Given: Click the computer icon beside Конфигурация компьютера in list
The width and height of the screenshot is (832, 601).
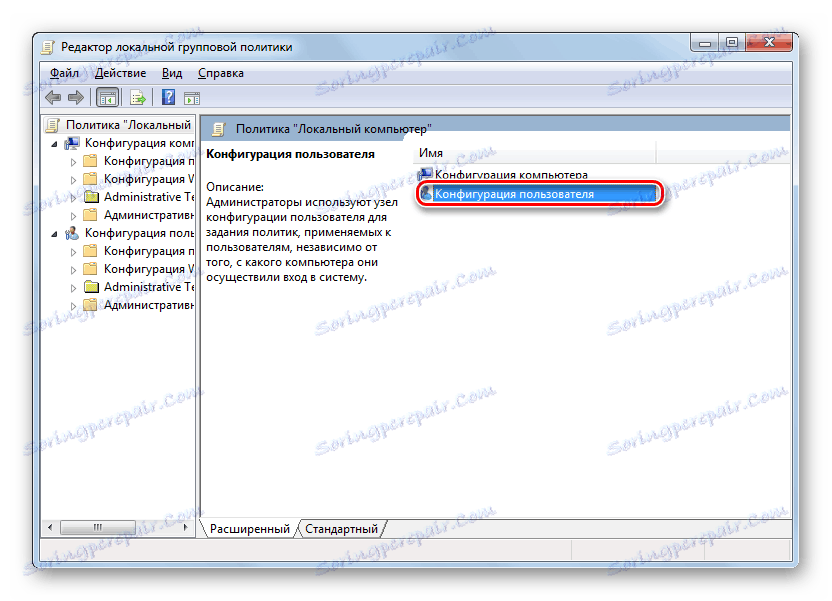Looking at the screenshot, I should (x=426, y=173).
